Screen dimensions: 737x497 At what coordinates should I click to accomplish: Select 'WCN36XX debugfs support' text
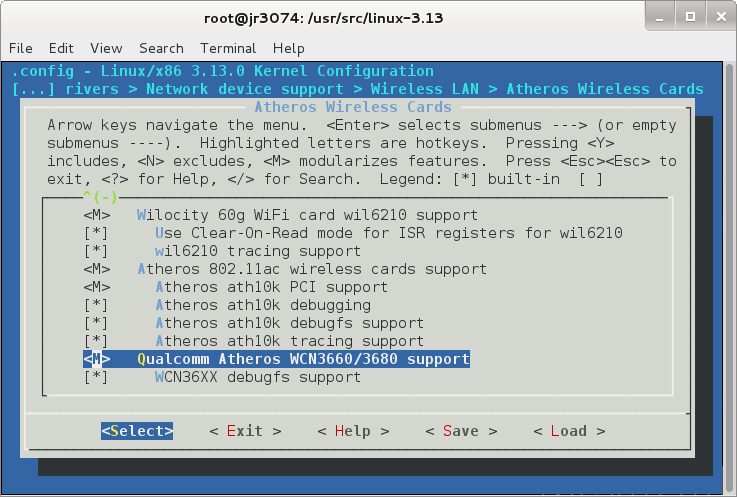click(x=258, y=377)
